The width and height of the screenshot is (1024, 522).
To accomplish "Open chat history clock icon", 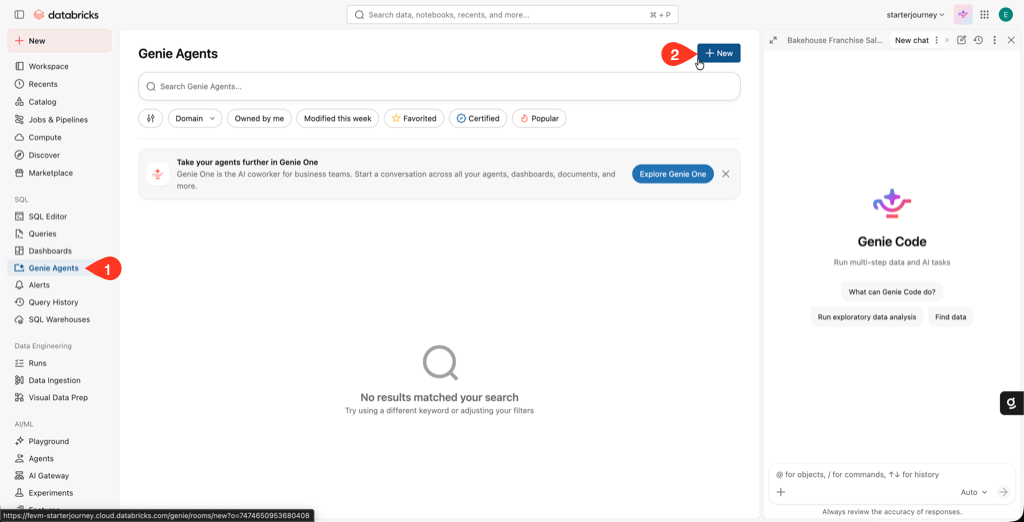I will point(978,41).
